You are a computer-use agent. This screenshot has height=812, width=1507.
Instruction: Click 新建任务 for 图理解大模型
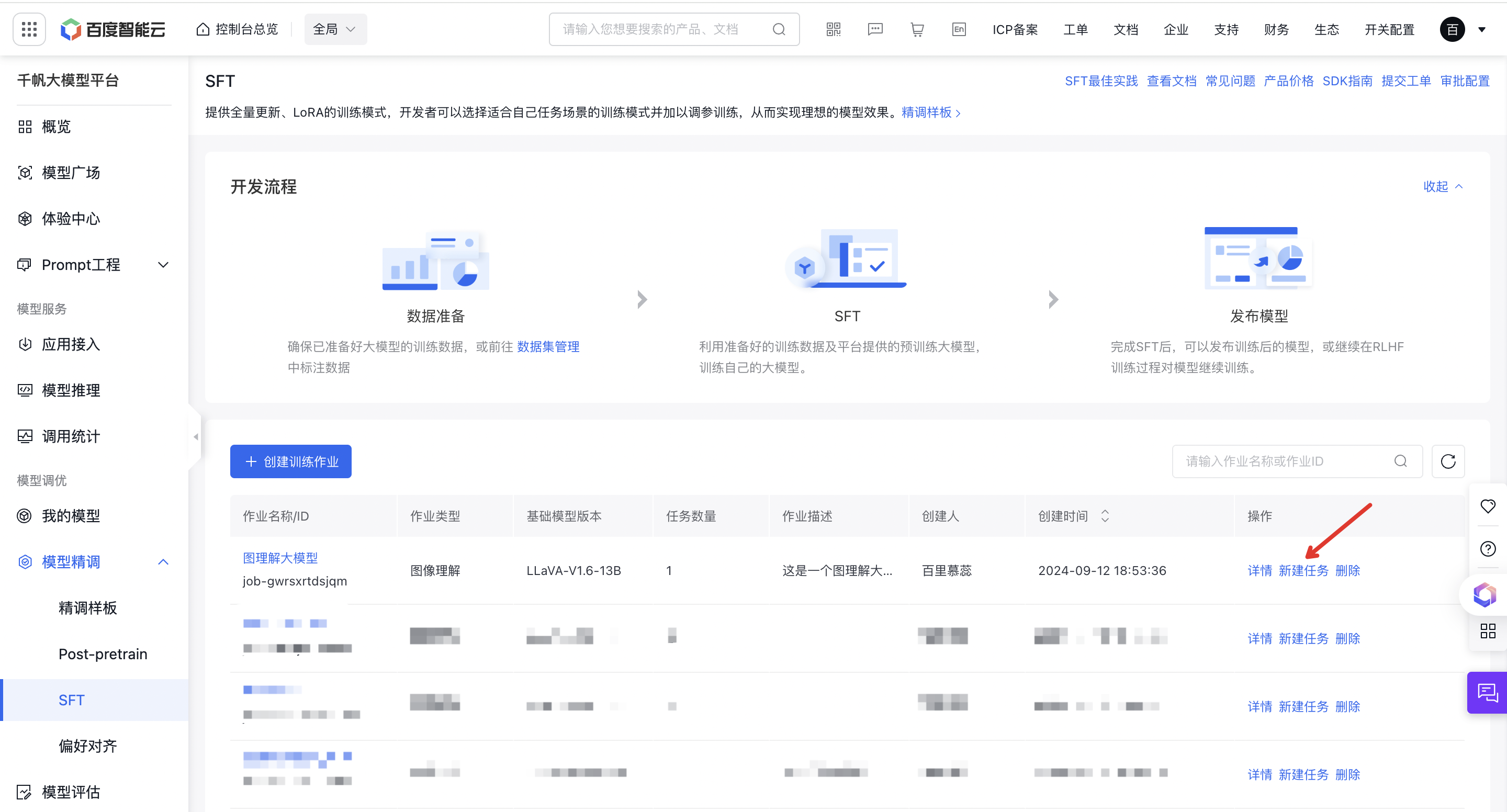[x=1303, y=570]
